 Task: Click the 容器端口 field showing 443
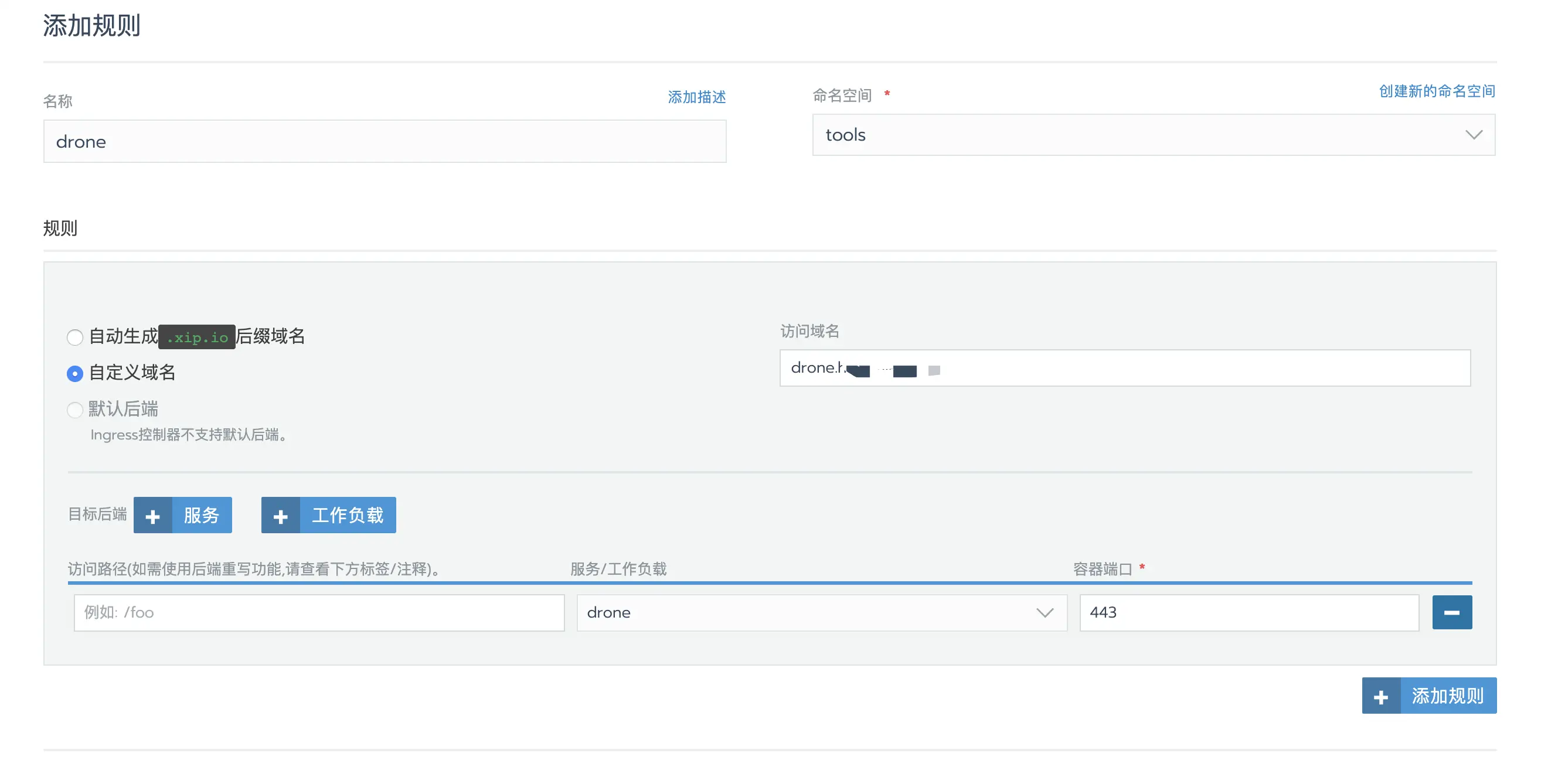click(1249, 613)
